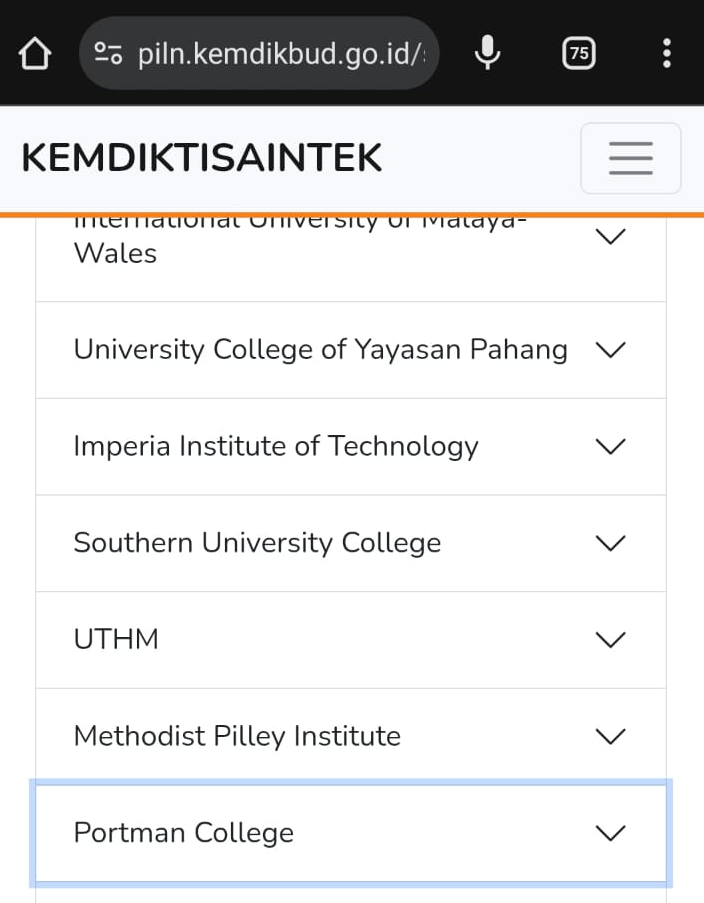Expand the Southern University College chevron
This screenshot has height=903, width=704.
[610, 542]
